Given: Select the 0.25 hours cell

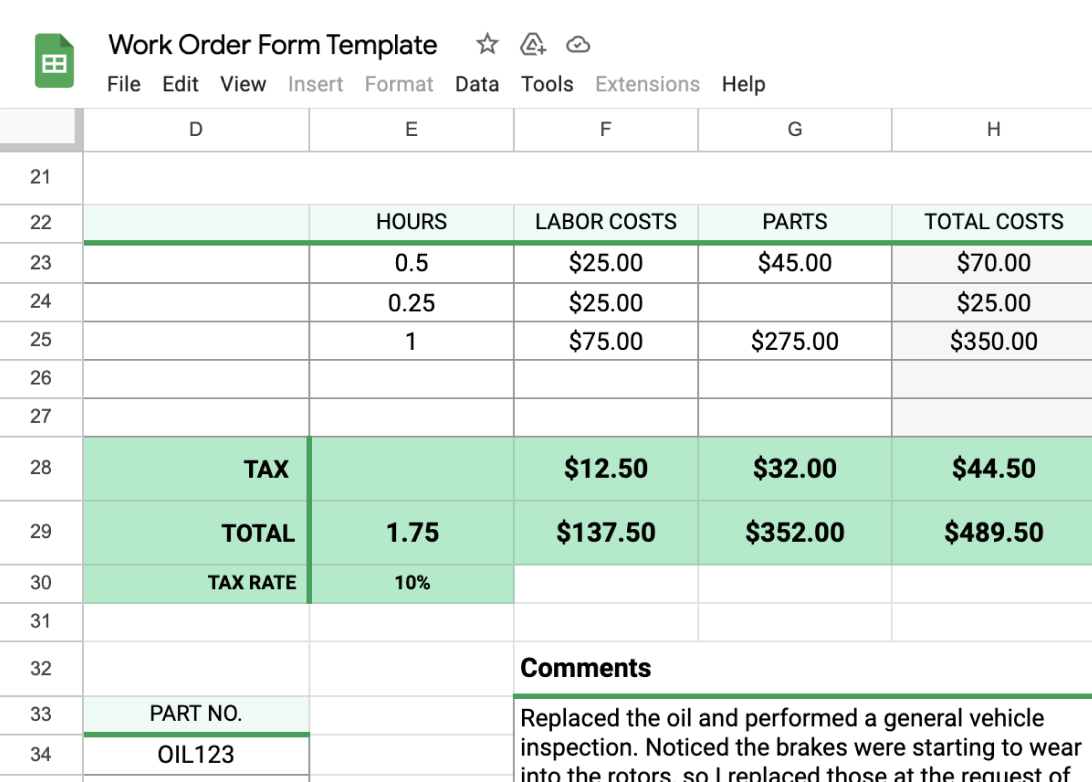Looking at the screenshot, I should point(412,303).
